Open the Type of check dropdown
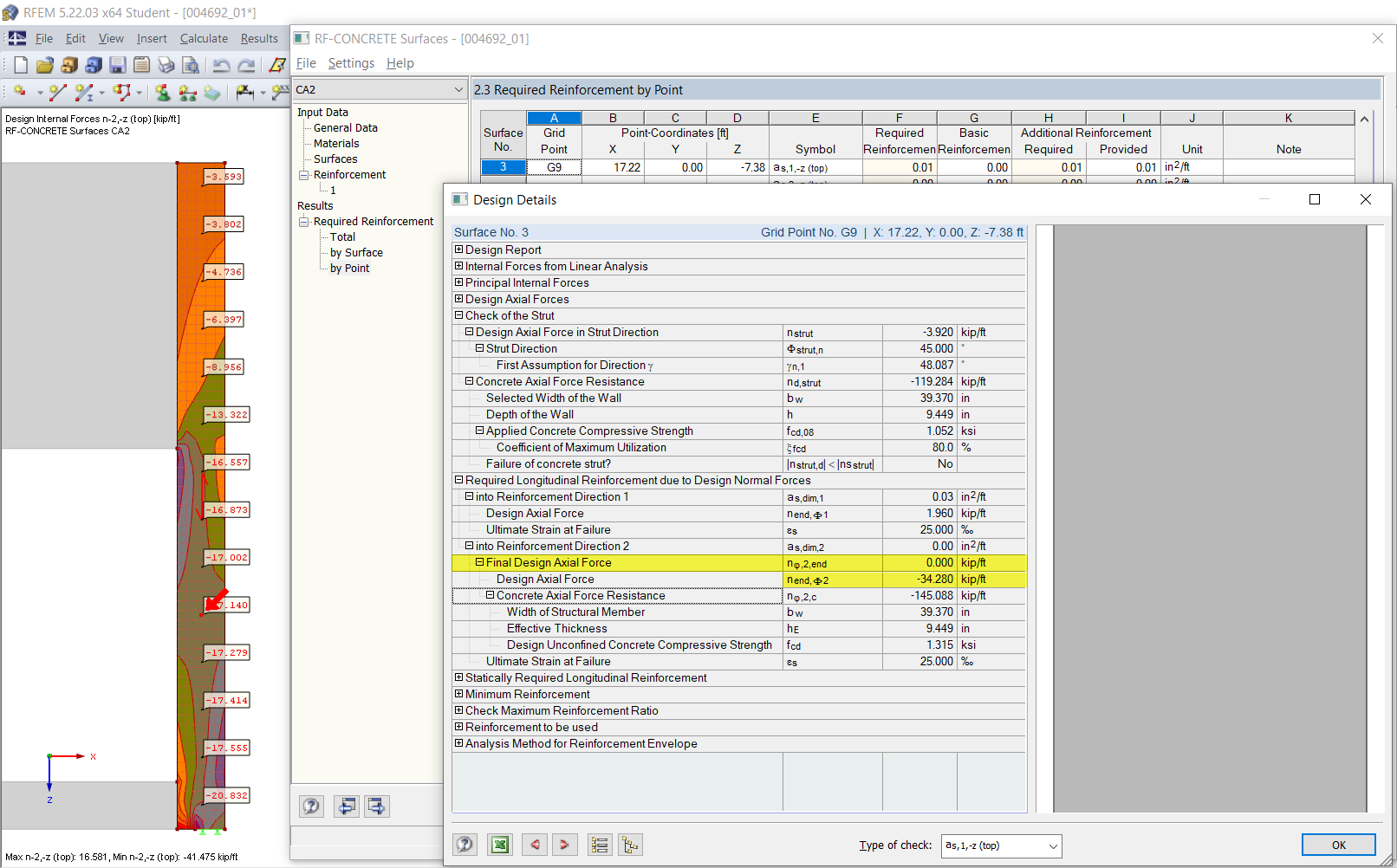 [x=1053, y=846]
